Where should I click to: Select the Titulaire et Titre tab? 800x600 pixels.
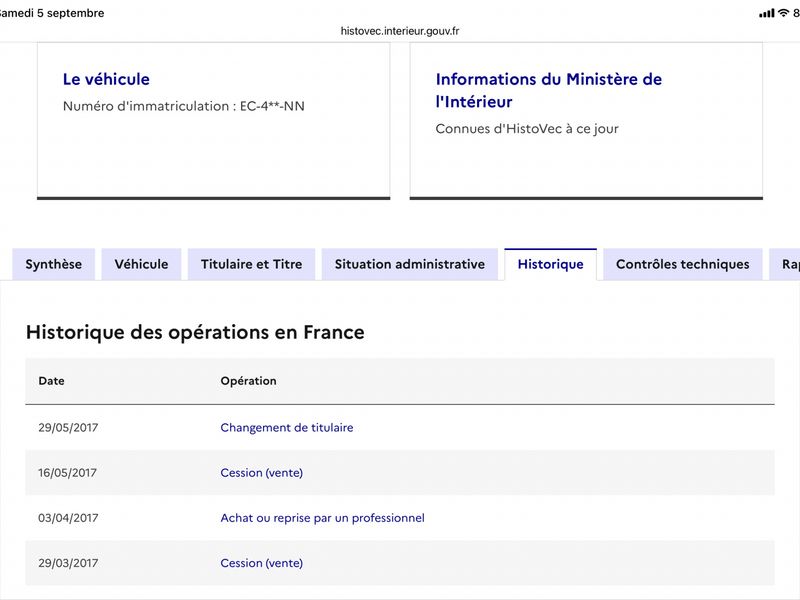[x=252, y=264]
